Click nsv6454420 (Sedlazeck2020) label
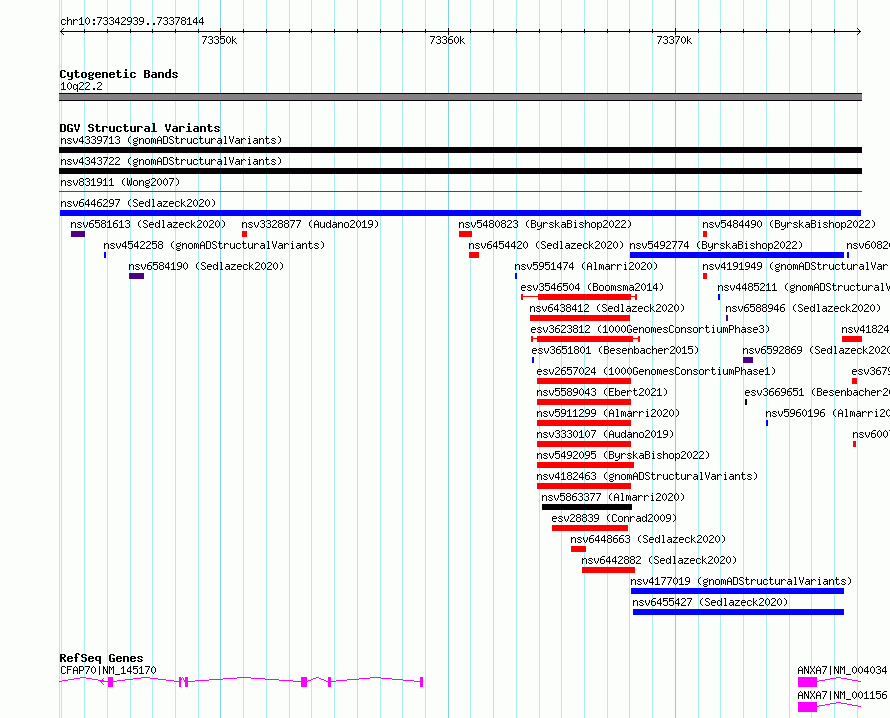Viewport: 890px width, 718px height. click(x=546, y=245)
